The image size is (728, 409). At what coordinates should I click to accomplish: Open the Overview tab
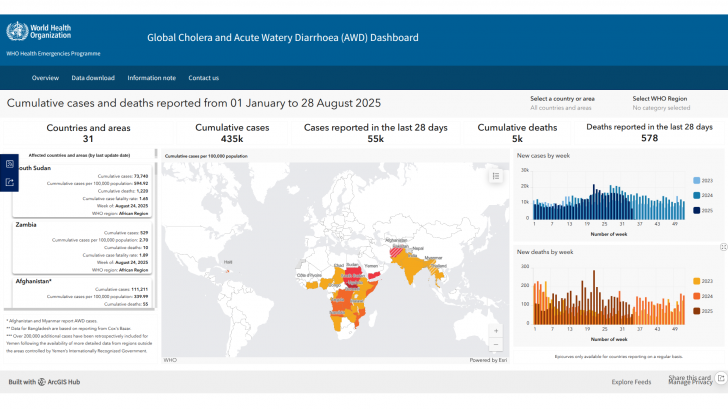[x=45, y=77]
